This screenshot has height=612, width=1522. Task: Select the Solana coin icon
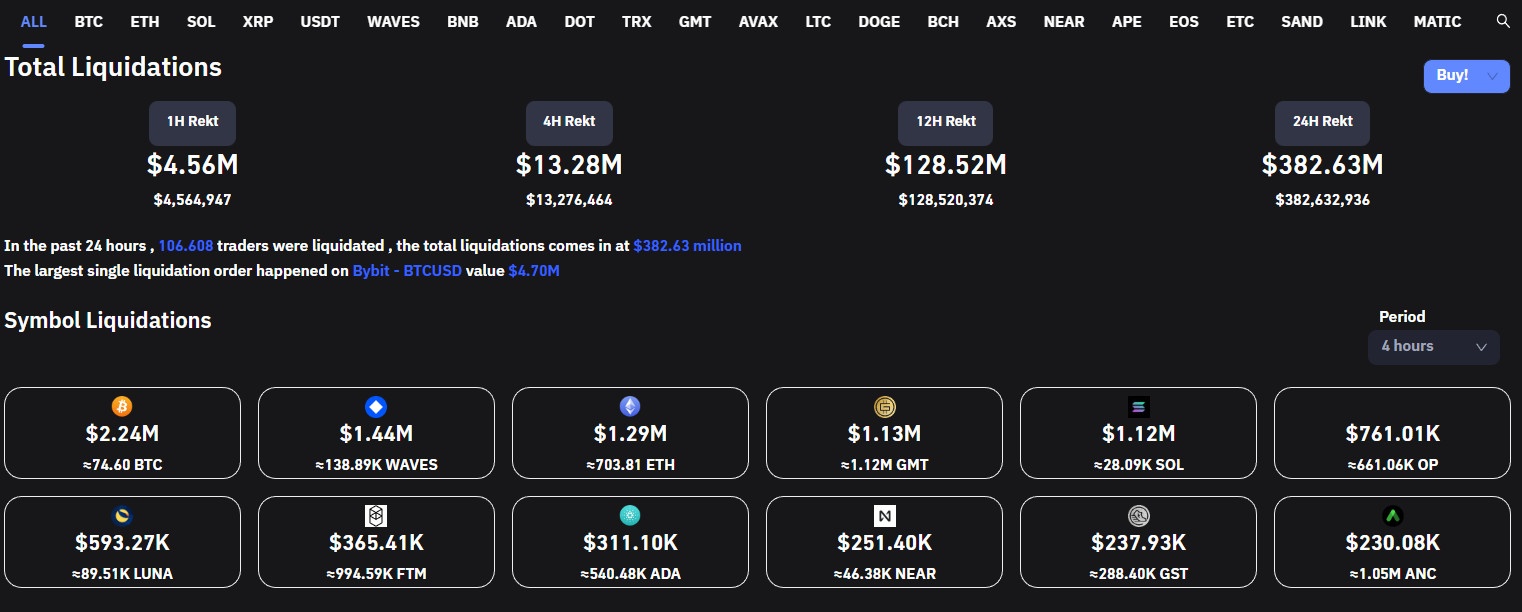pyautogui.click(x=1138, y=407)
